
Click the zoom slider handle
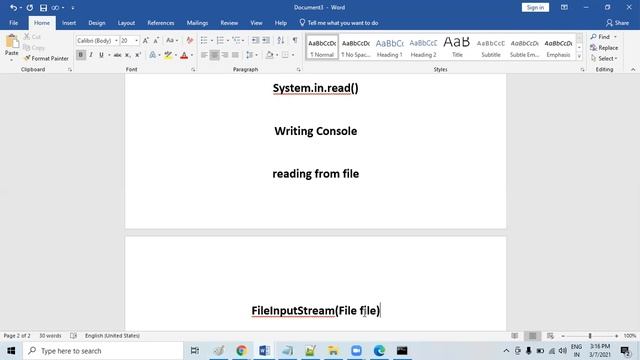[x=590, y=336]
